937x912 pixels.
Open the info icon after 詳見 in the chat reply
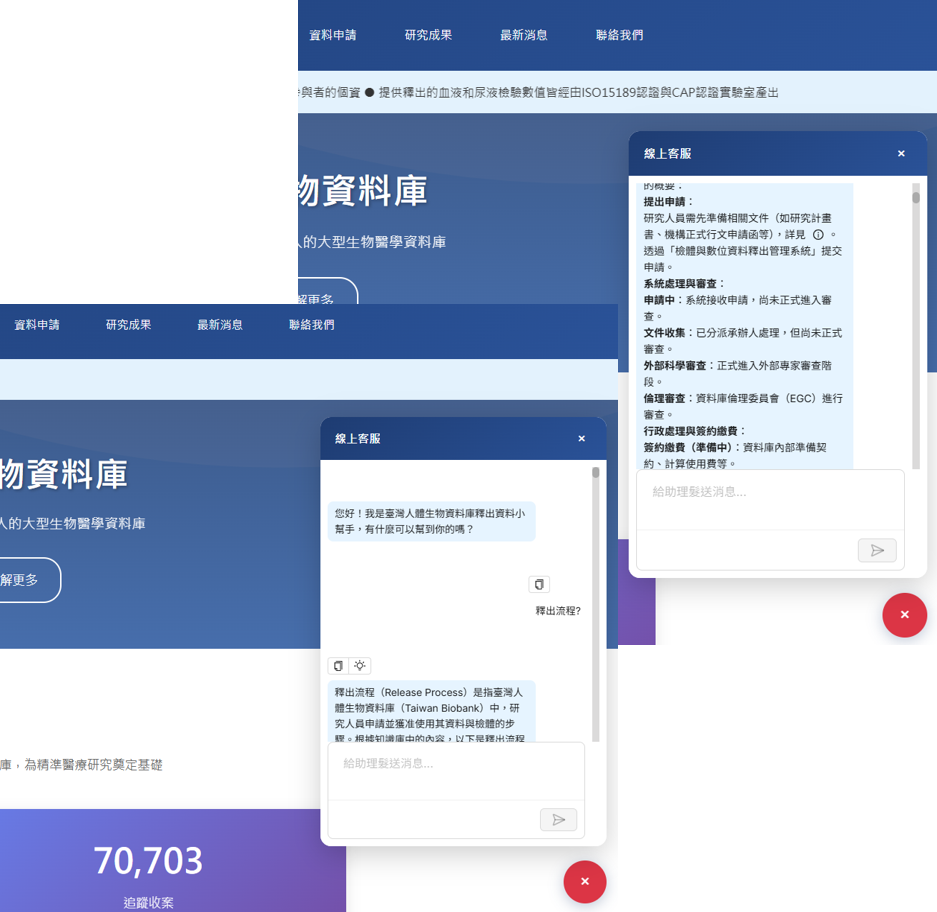point(818,234)
